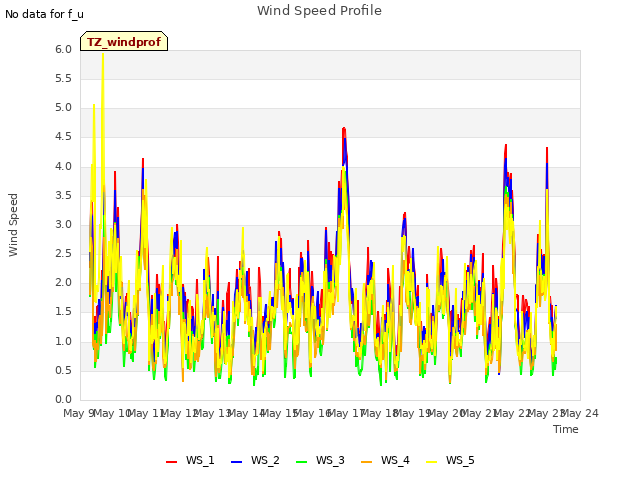The image size is (640, 480).
Task: Click the 5.0 y-axis tick label
Action: pos(64,108)
